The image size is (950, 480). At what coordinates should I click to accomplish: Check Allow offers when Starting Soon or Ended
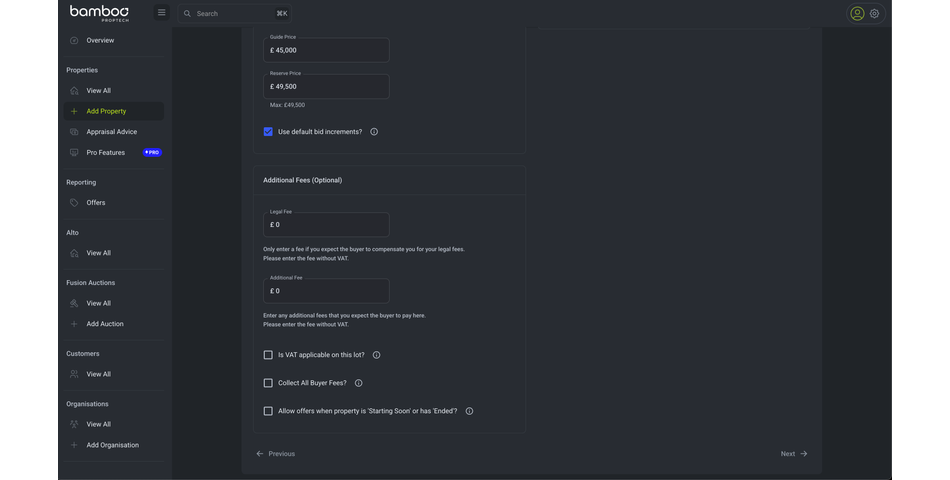(x=268, y=411)
